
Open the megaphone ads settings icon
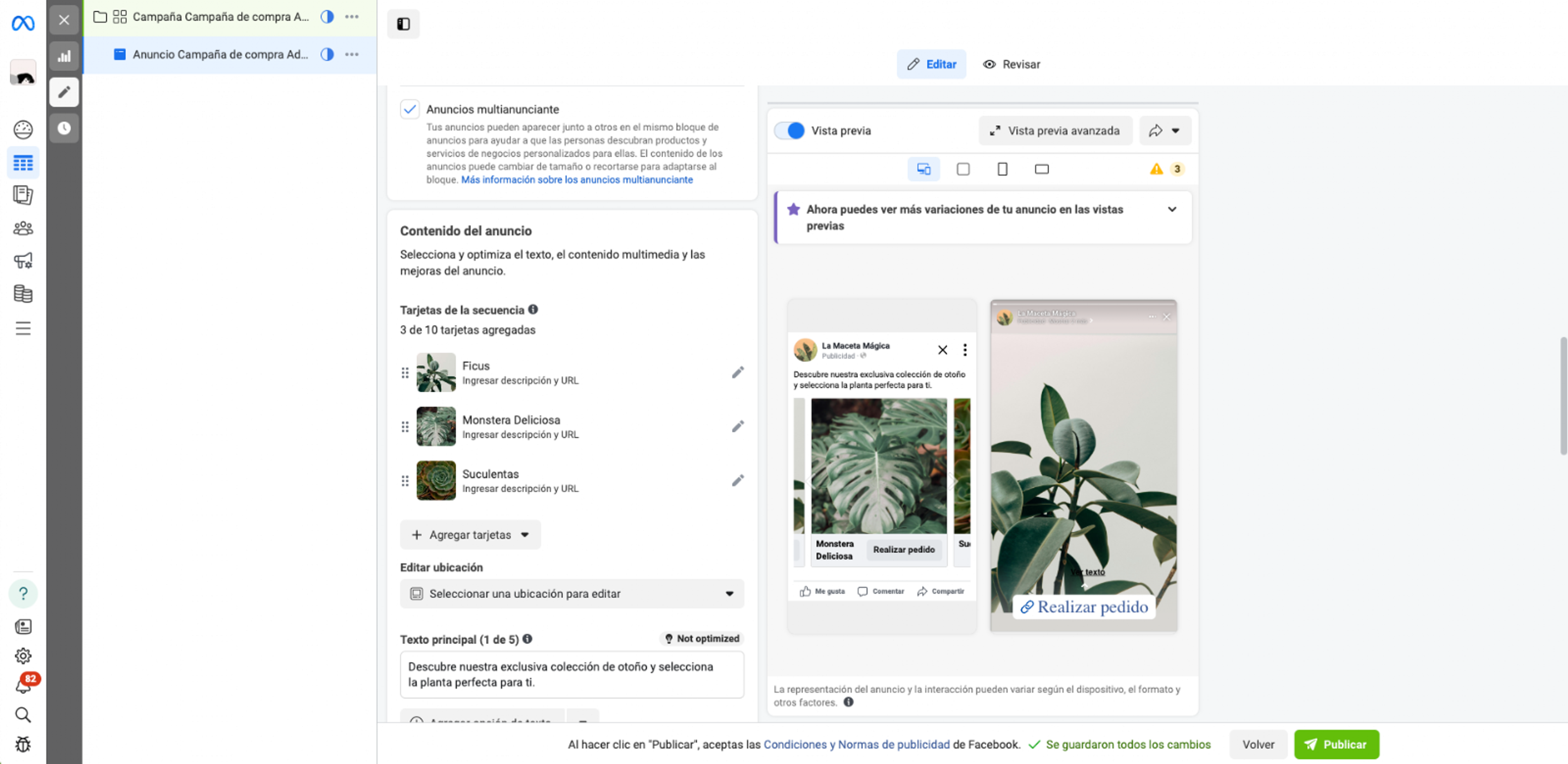(23, 261)
